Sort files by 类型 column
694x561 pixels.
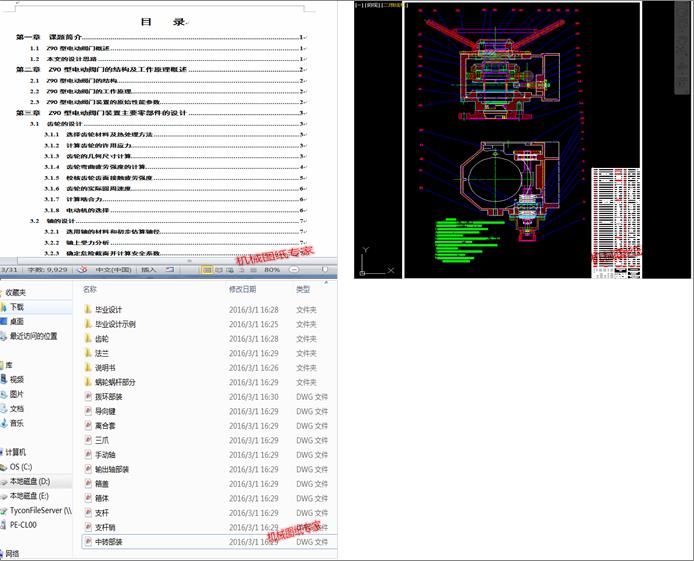303,289
